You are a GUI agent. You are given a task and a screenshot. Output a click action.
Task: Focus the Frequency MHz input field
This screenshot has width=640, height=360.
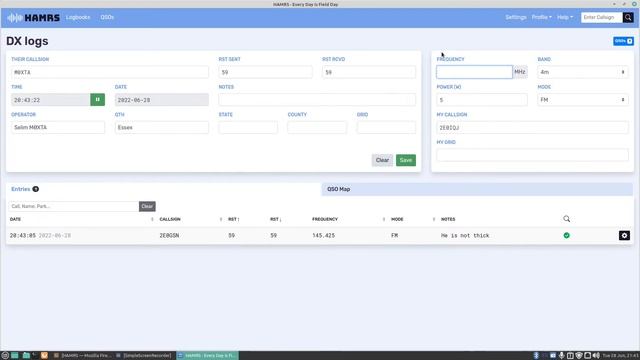click(x=474, y=72)
